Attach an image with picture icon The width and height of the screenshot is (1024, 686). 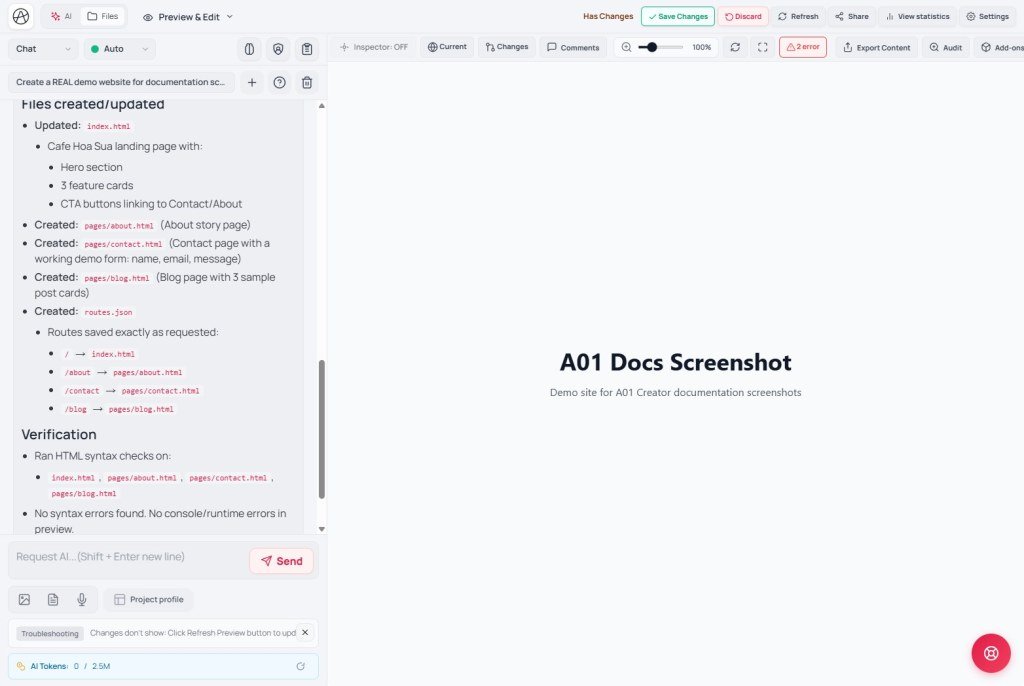coord(24,599)
